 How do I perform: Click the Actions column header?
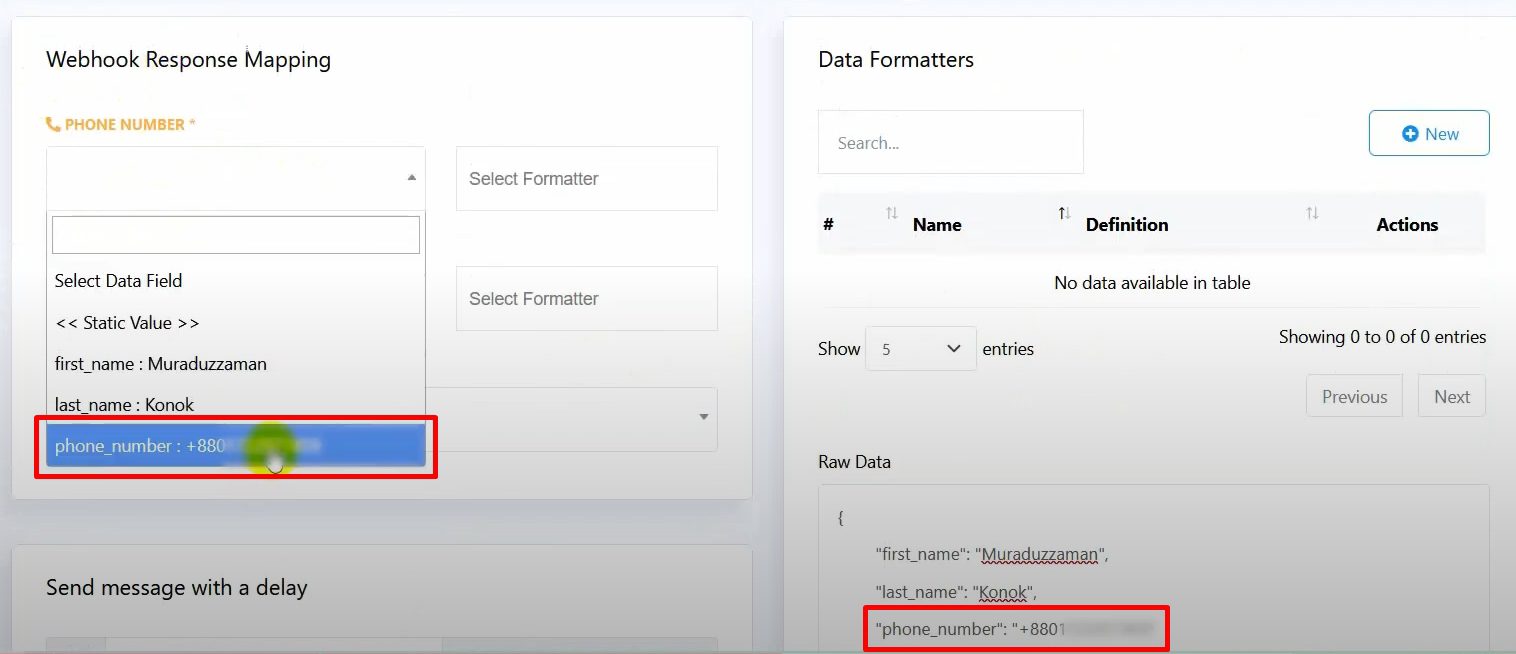tap(1406, 225)
